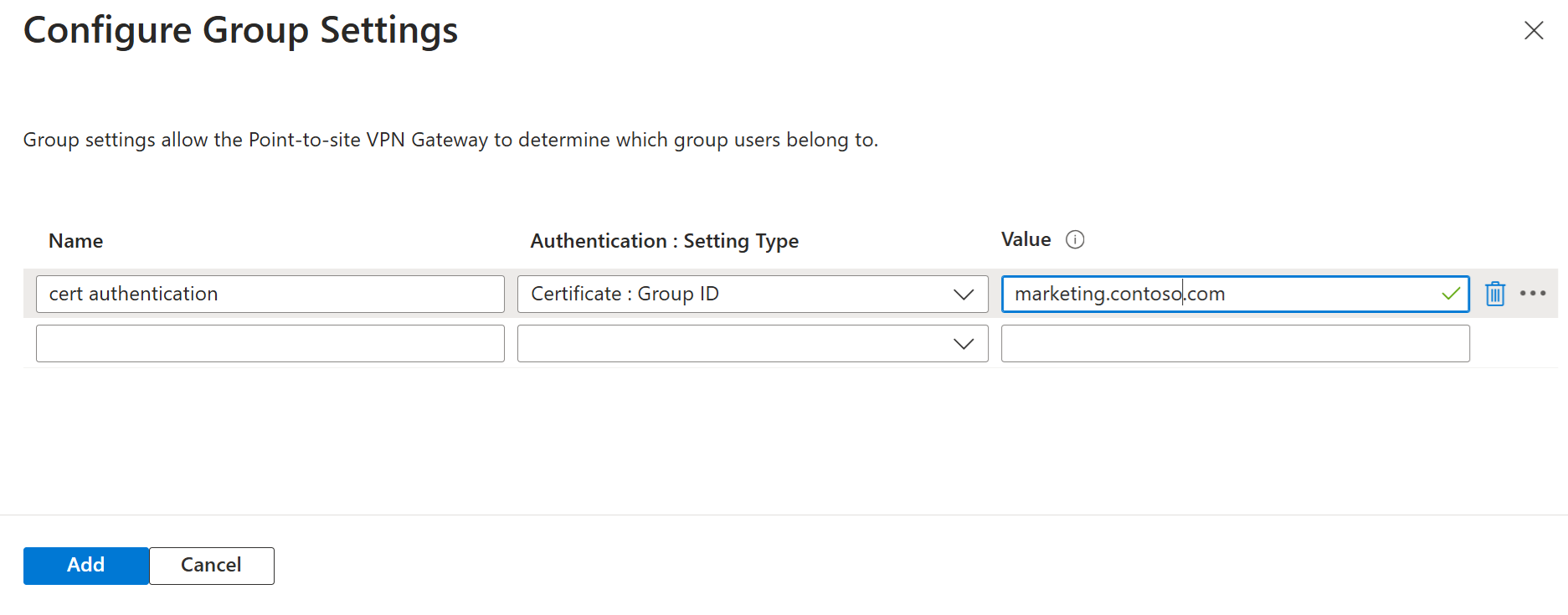The image size is (1568, 615).
Task: Click the Cancel button
Action: (211, 566)
